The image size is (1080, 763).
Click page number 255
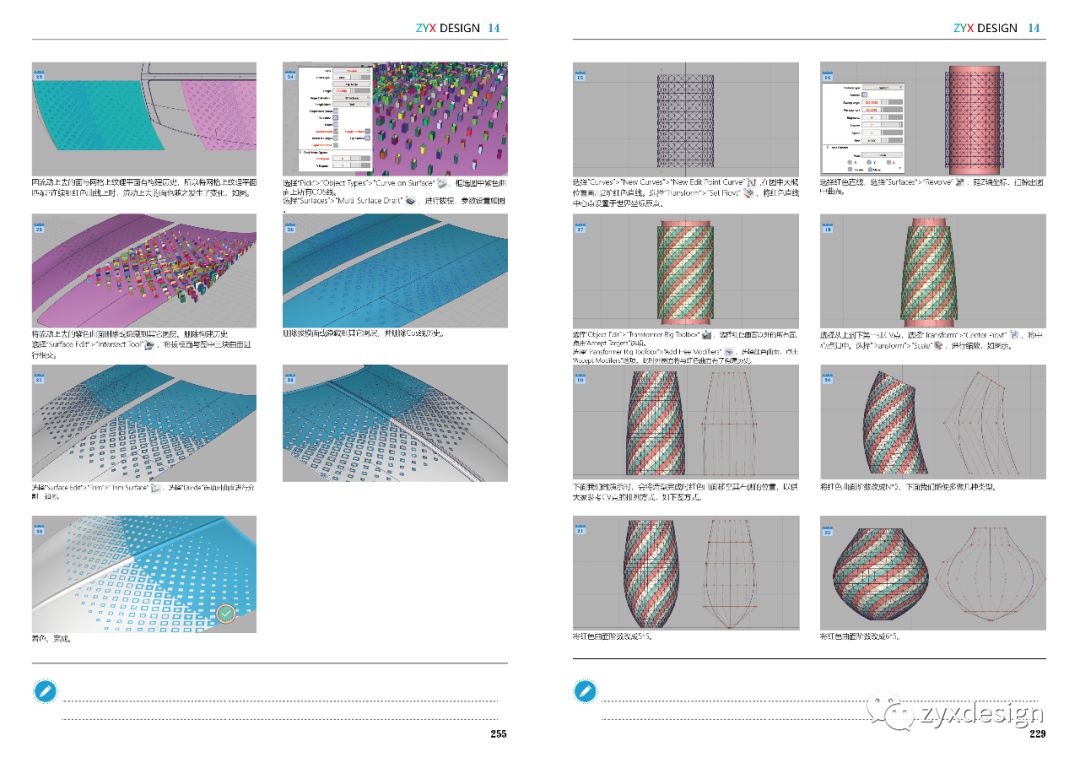point(498,734)
